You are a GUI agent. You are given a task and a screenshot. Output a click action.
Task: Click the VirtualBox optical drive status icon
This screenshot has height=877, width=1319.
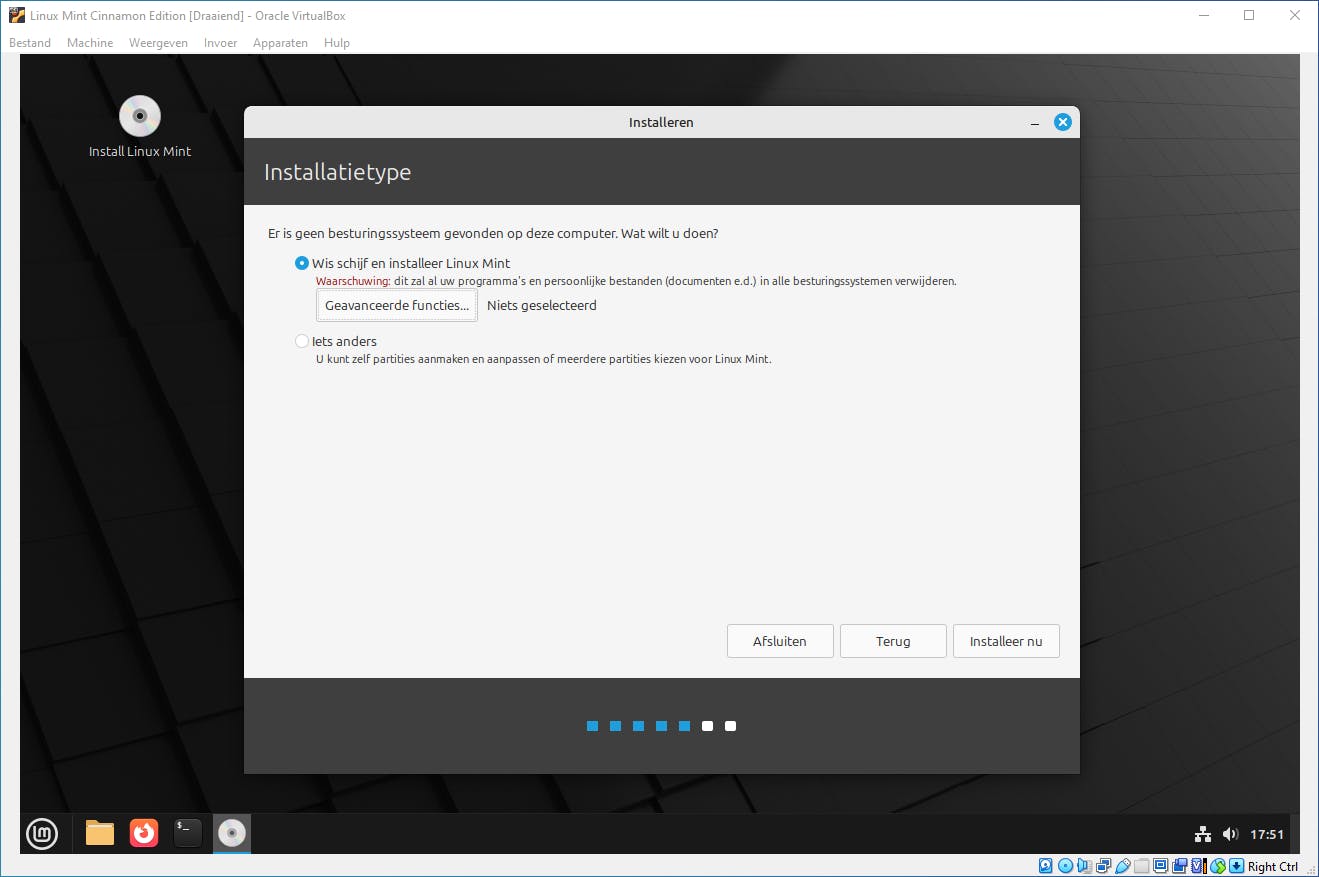(x=1065, y=866)
